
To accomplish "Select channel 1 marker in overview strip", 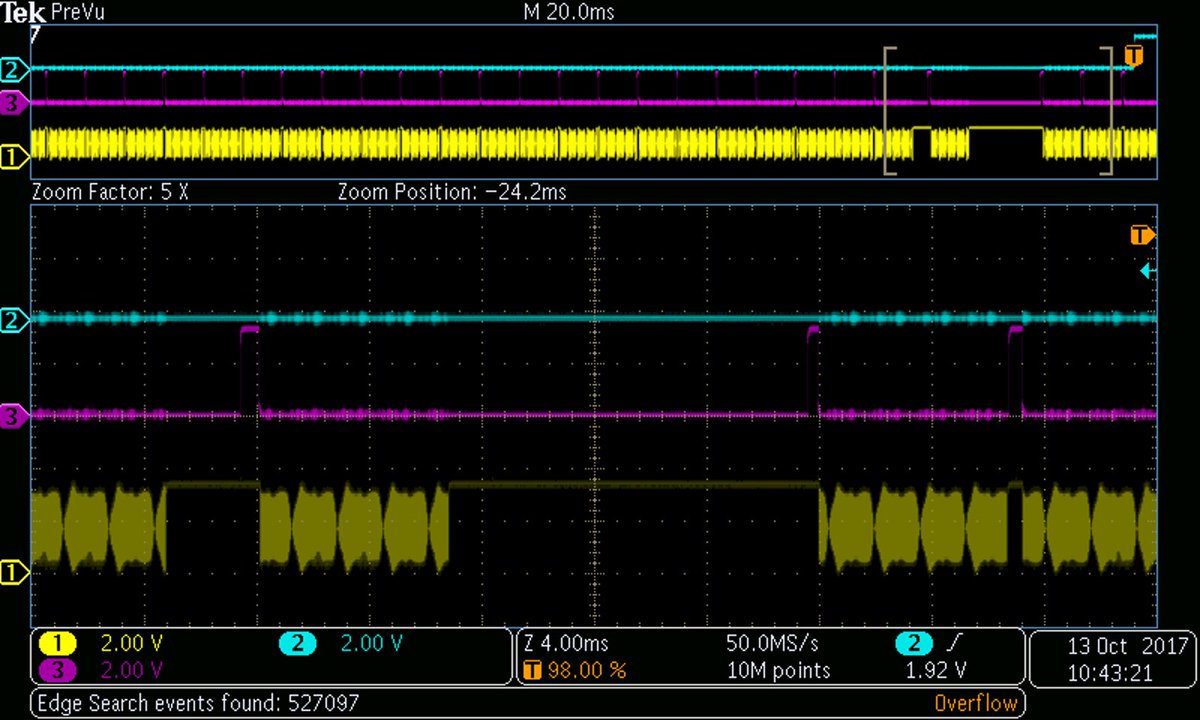I will click(x=15, y=155).
